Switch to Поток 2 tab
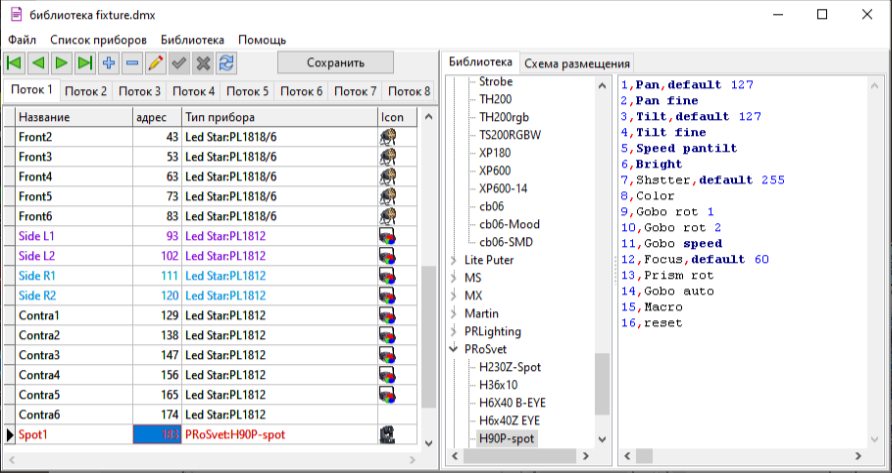This screenshot has width=892, height=473. pos(86,92)
